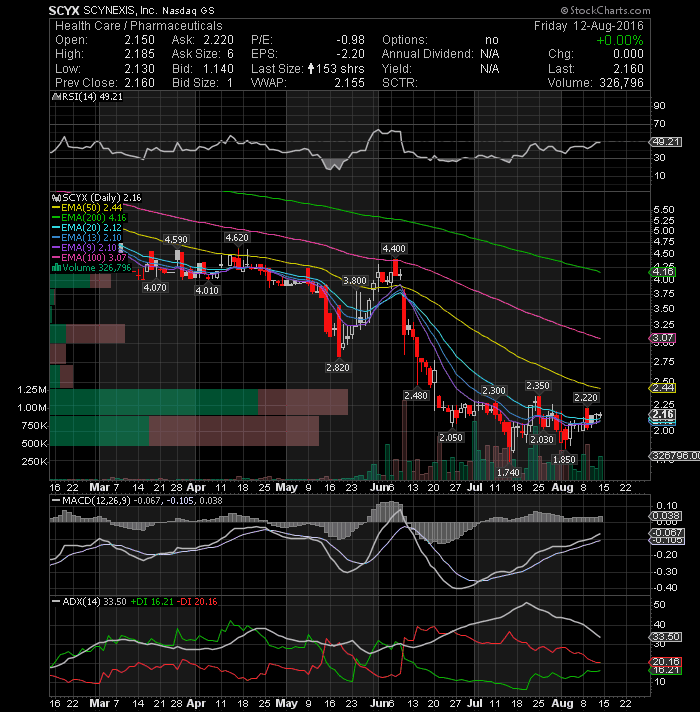Screen dimensions: 700x712
Task: Click the up arrow next to Last Size
Action: (311, 69)
